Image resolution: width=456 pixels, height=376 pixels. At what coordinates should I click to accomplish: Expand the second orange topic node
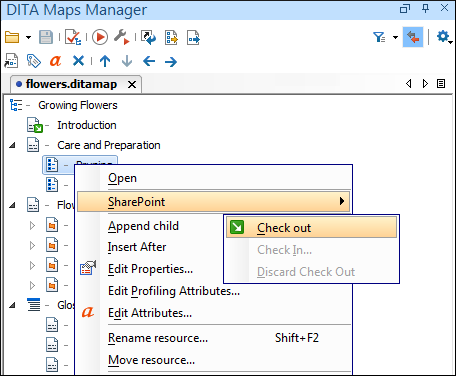[32, 246]
